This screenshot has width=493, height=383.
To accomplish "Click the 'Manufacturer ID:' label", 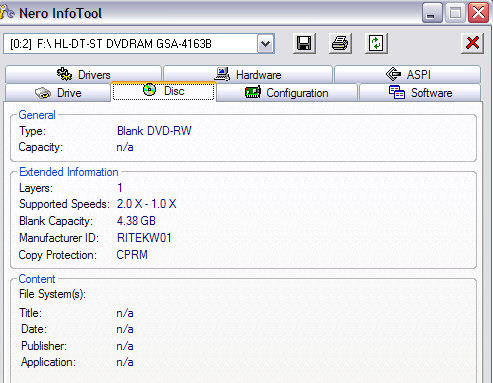I will click(x=59, y=238).
